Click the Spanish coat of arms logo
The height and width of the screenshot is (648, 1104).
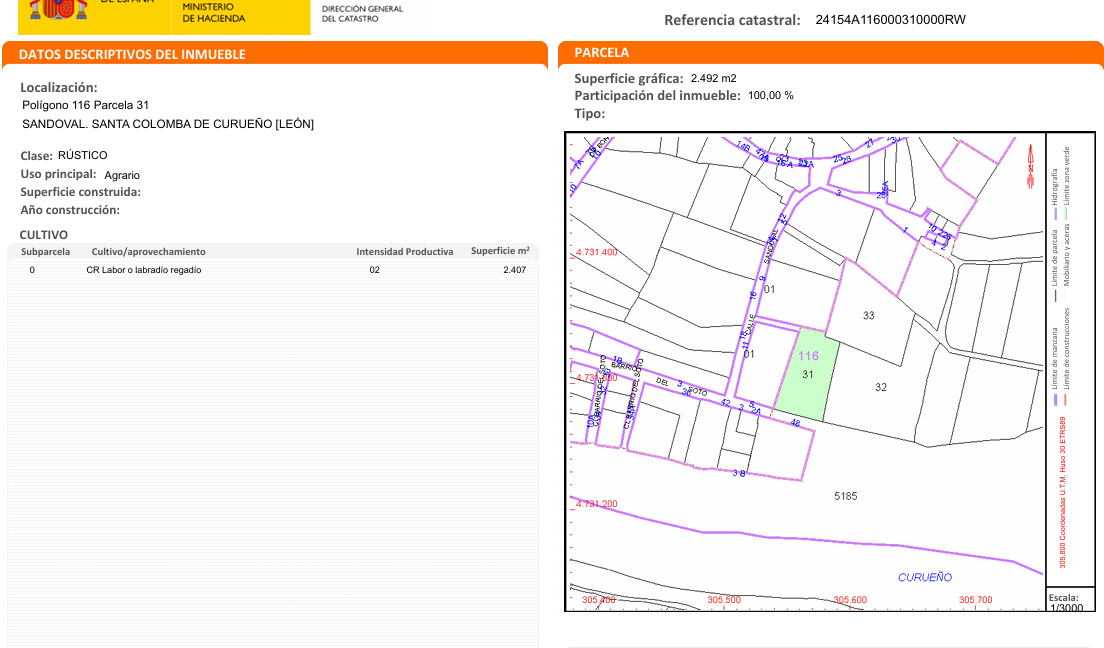[58, 9]
